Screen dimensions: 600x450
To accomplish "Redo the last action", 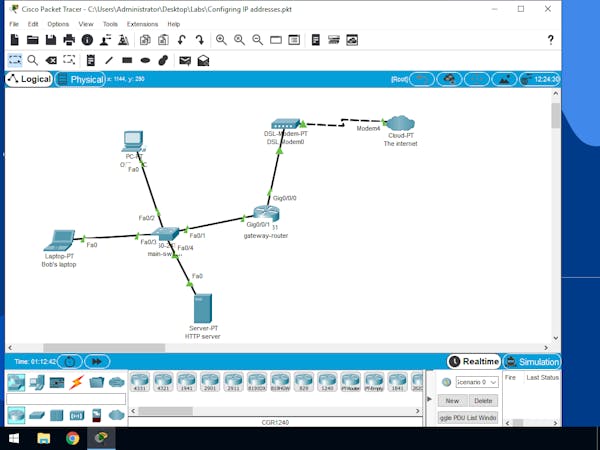I will click(200, 40).
